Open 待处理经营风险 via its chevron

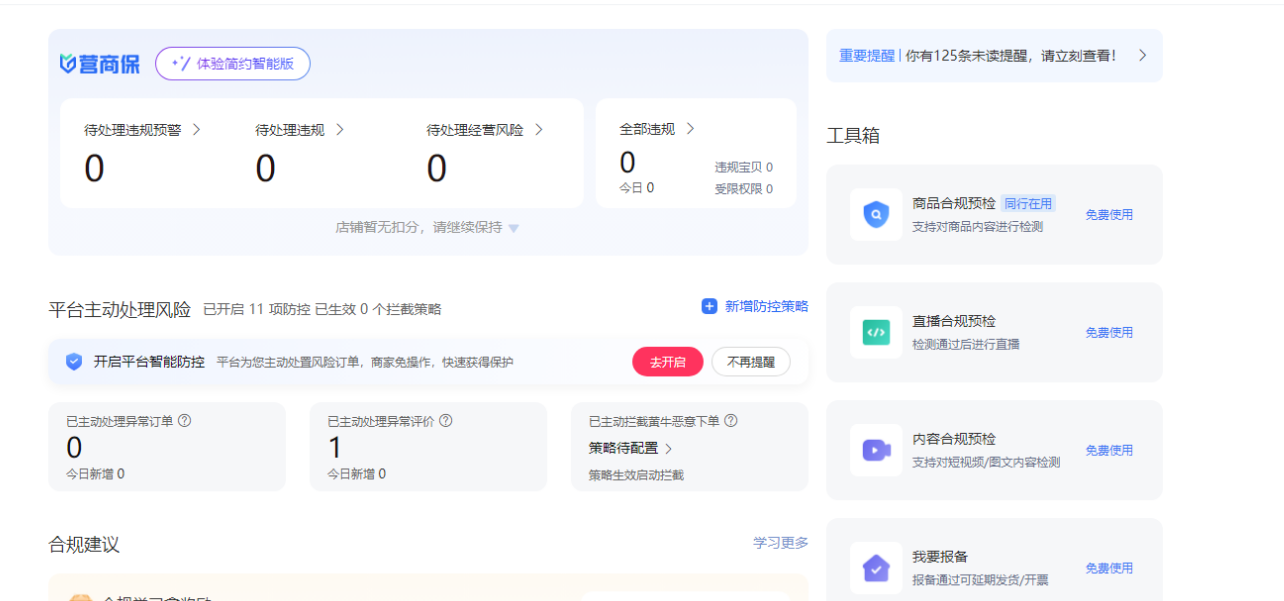(x=538, y=129)
